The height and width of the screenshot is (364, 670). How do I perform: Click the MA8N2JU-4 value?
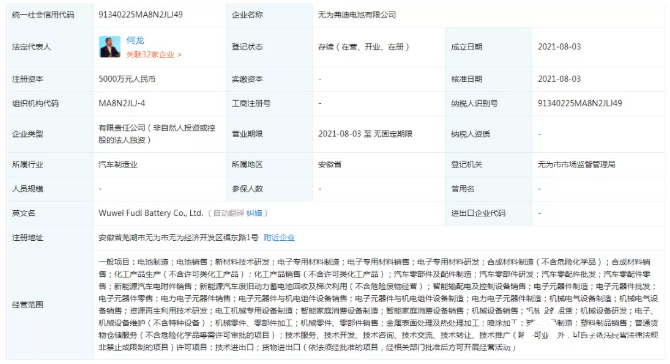point(122,103)
